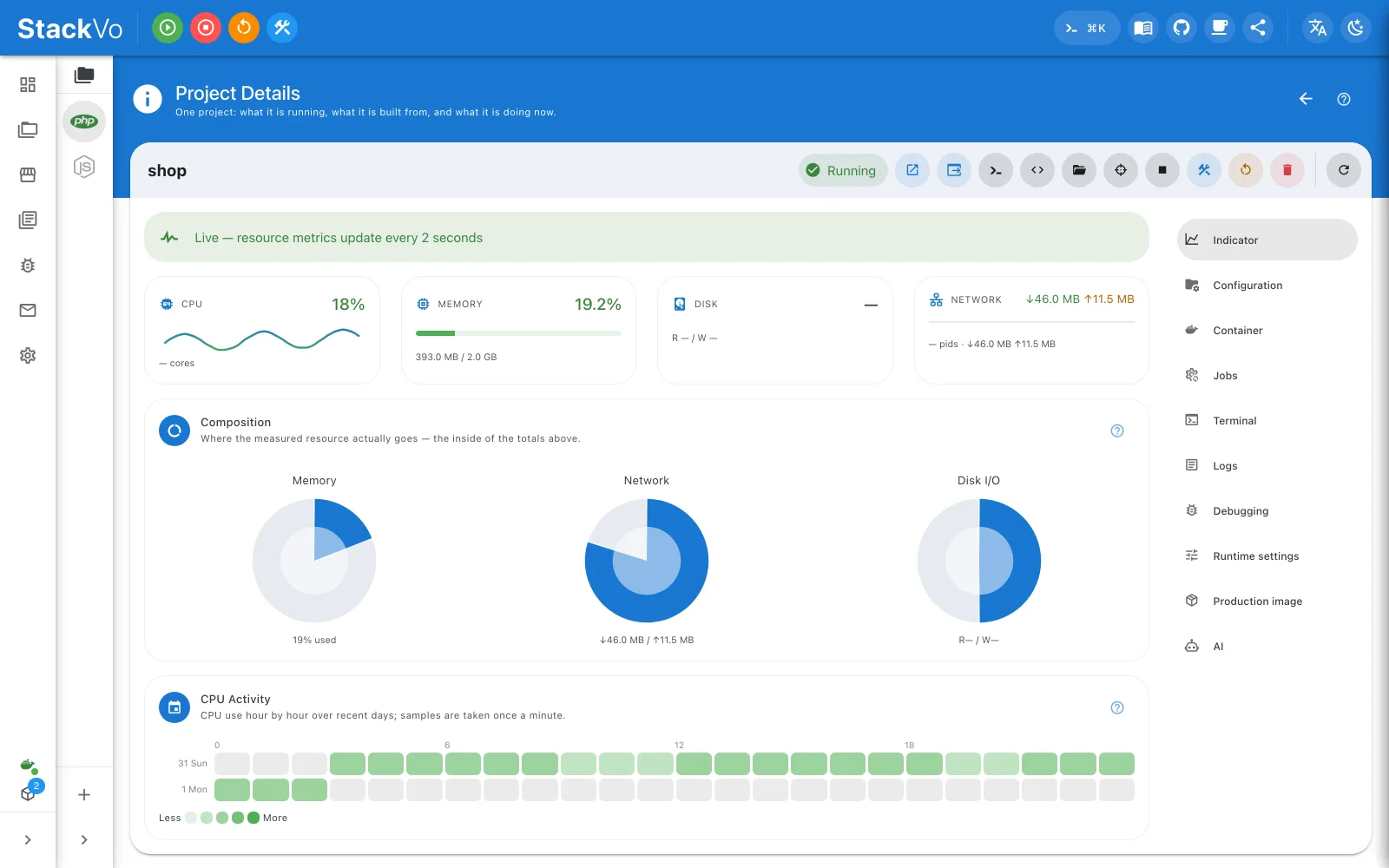Screen dimensions: 1389x868
Task: Click the code brackets icon for shop
Action: pyautogui.click(x=1037, y=170)
